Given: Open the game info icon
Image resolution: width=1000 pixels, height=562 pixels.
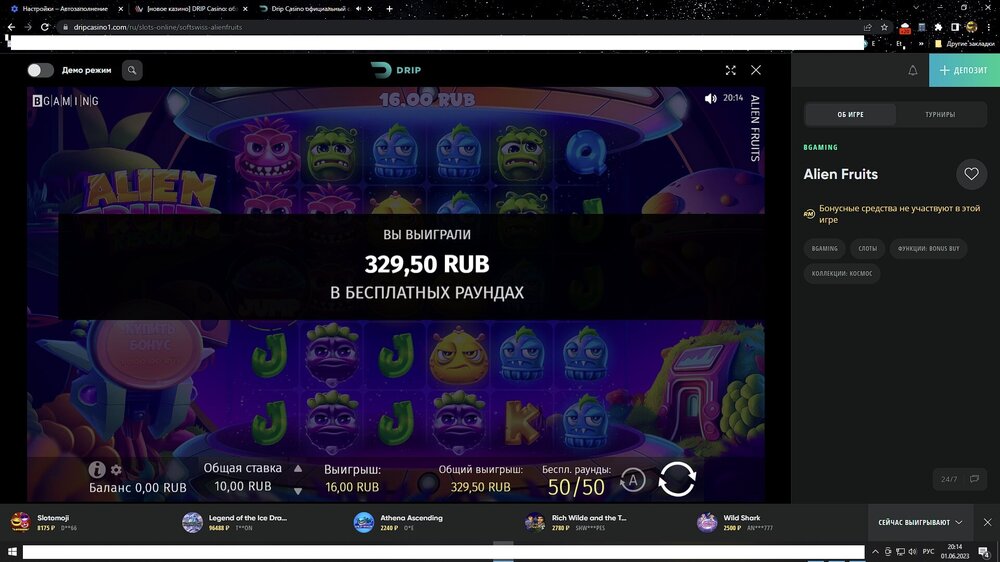Looking at the screenshot, I should tap(96, 470).
